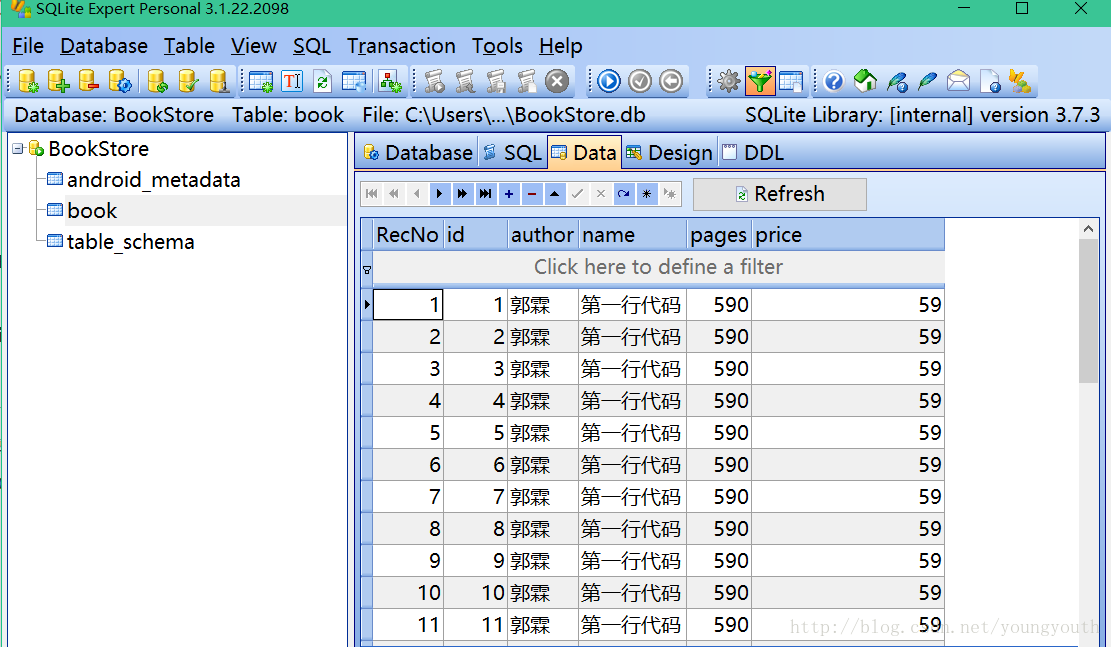The width and height of the screenshot is (1111, 647).
Task: Click the bookmark asterisk navigator button
Action: click(x=647, y=193)
